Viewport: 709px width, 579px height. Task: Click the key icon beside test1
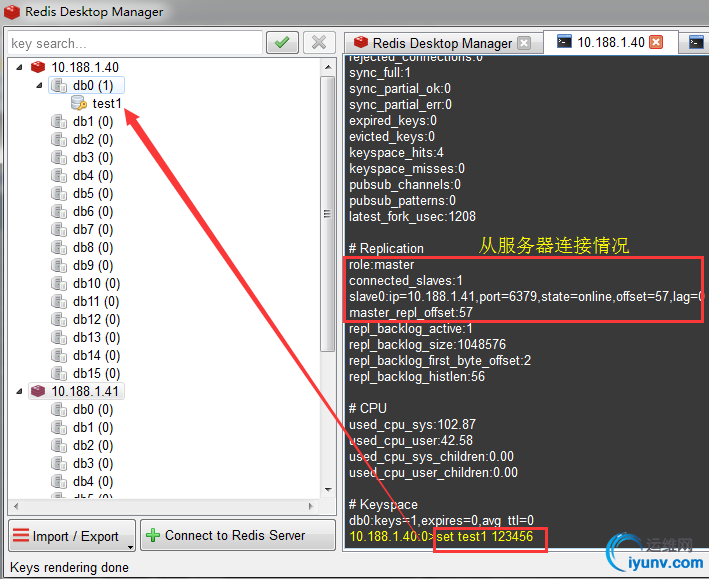[79, 104]
